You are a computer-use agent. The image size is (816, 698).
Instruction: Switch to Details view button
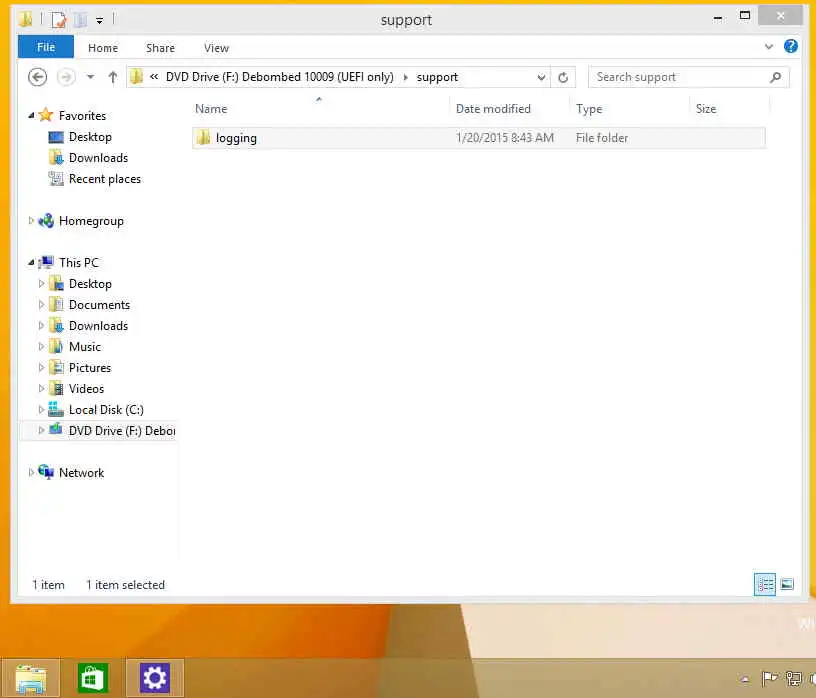pyautogui.click(x=764, y=585)
